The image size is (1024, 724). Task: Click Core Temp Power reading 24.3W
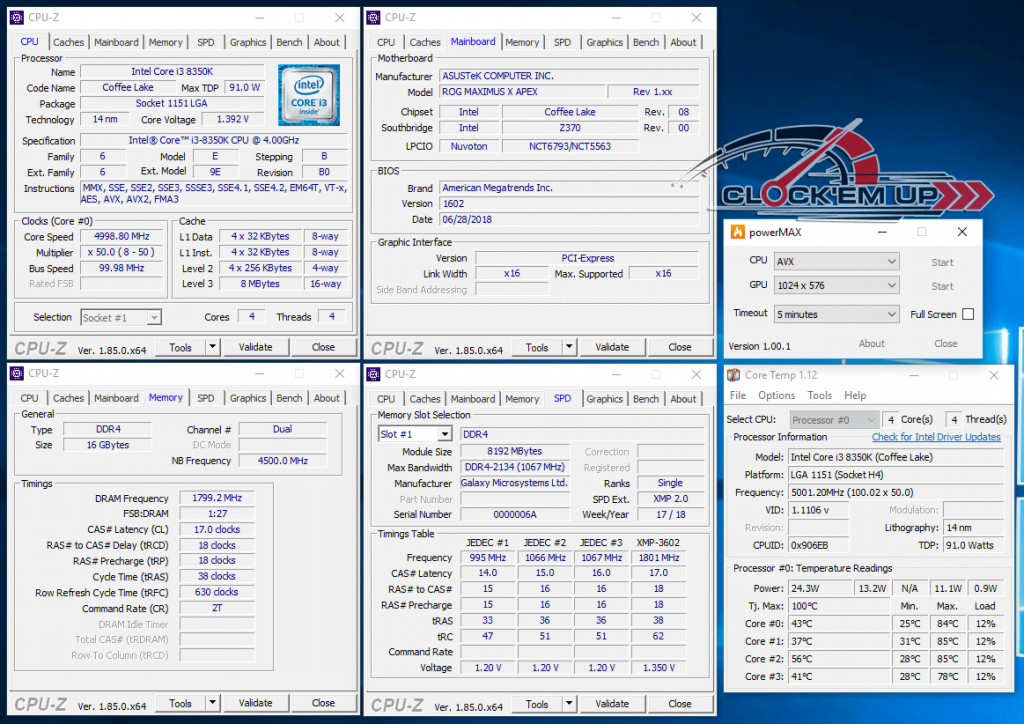[820, 588]
